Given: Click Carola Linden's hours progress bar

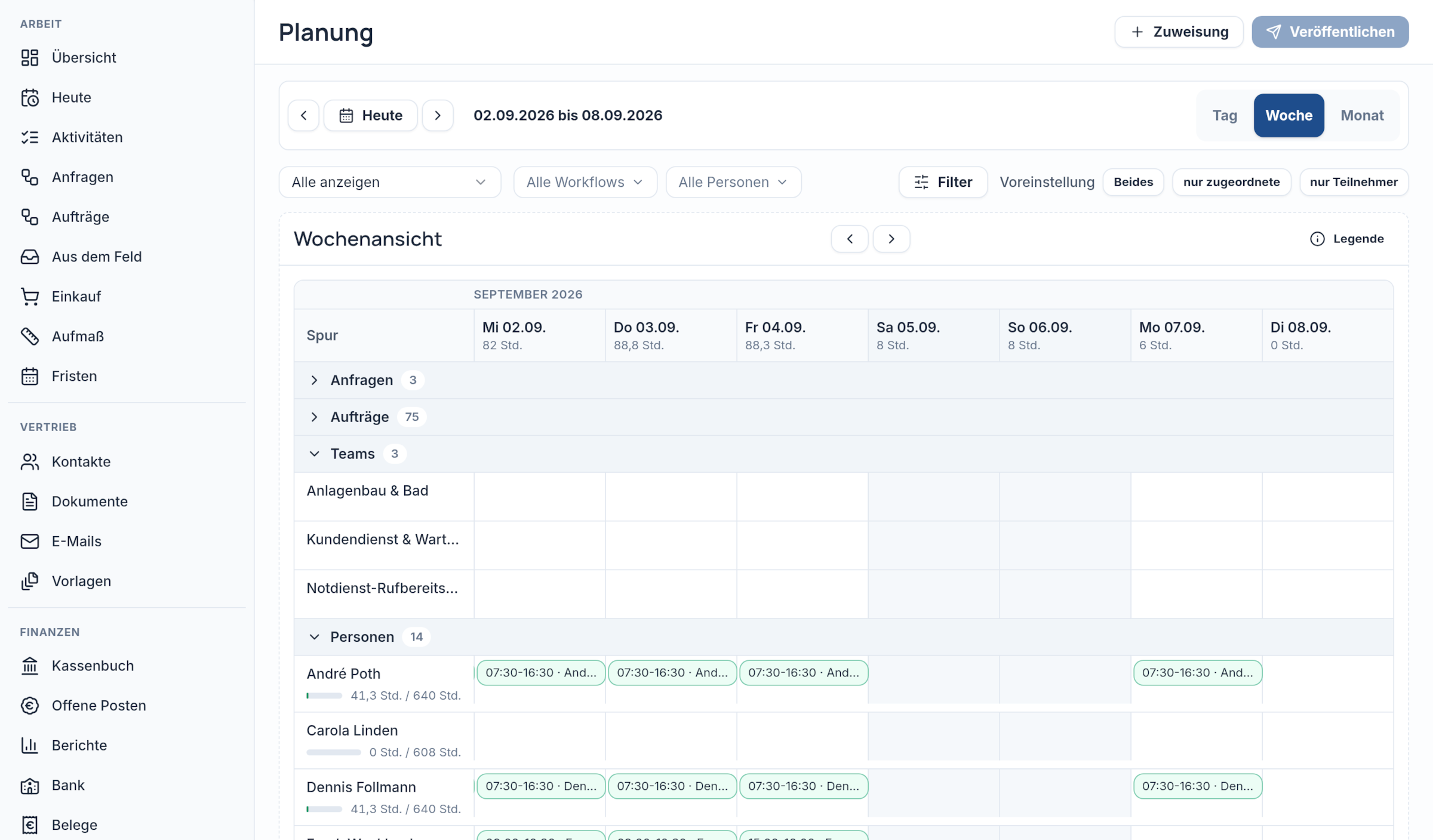Looking at the screenshot, I should [334, 752].
